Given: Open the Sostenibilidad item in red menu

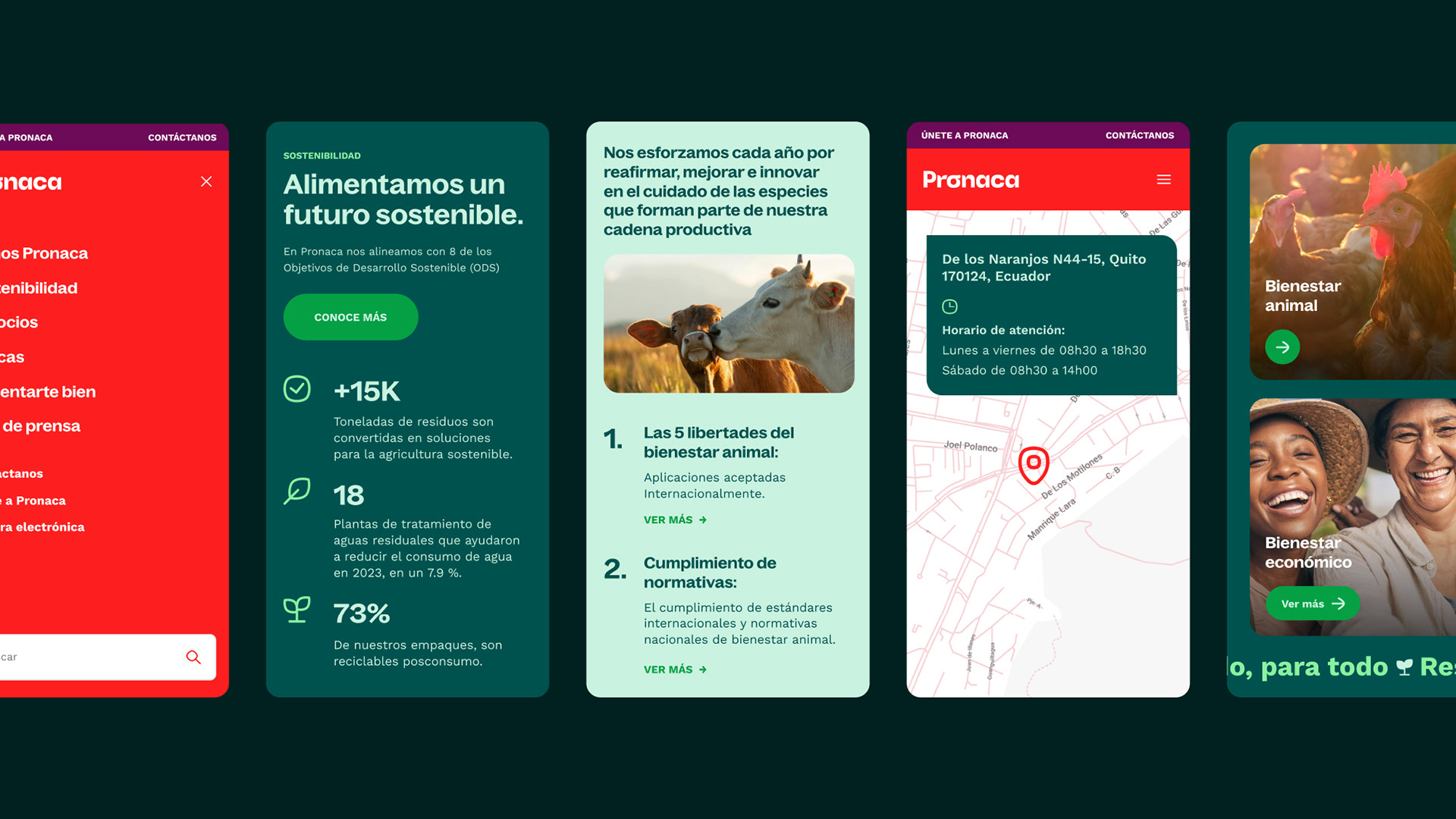Looking at the screenshot, I should coord(39,288).
